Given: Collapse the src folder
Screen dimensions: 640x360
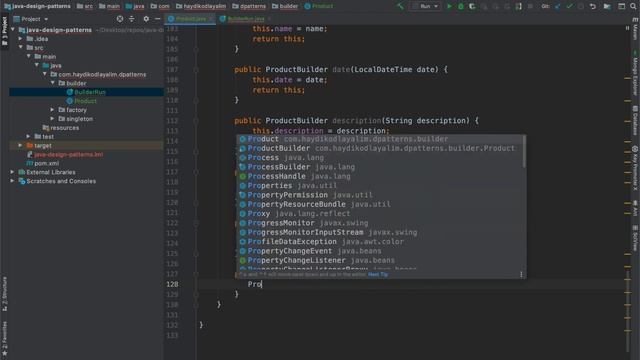Looking at the screenshot, I should [20, 47].
